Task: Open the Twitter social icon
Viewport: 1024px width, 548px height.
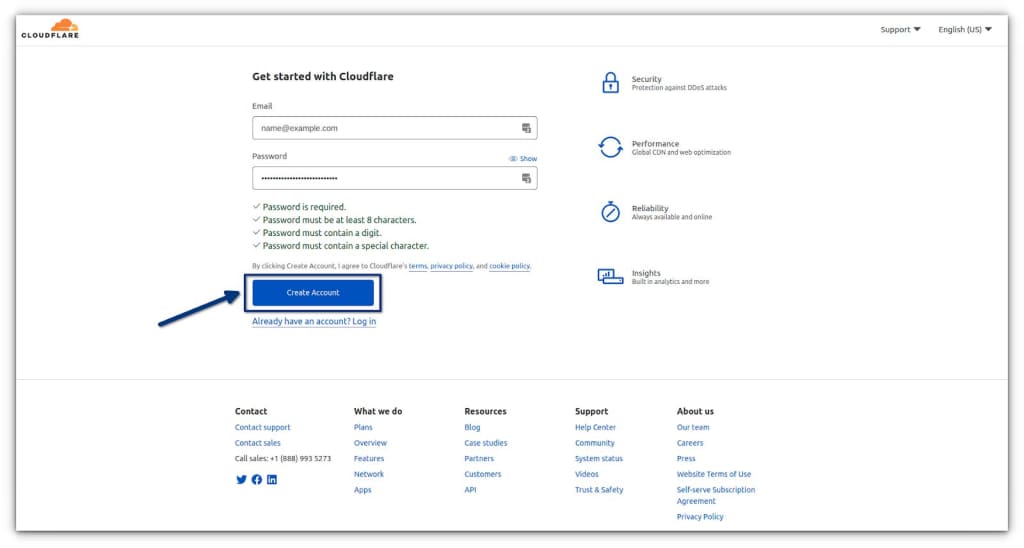Action: point(241,479)
